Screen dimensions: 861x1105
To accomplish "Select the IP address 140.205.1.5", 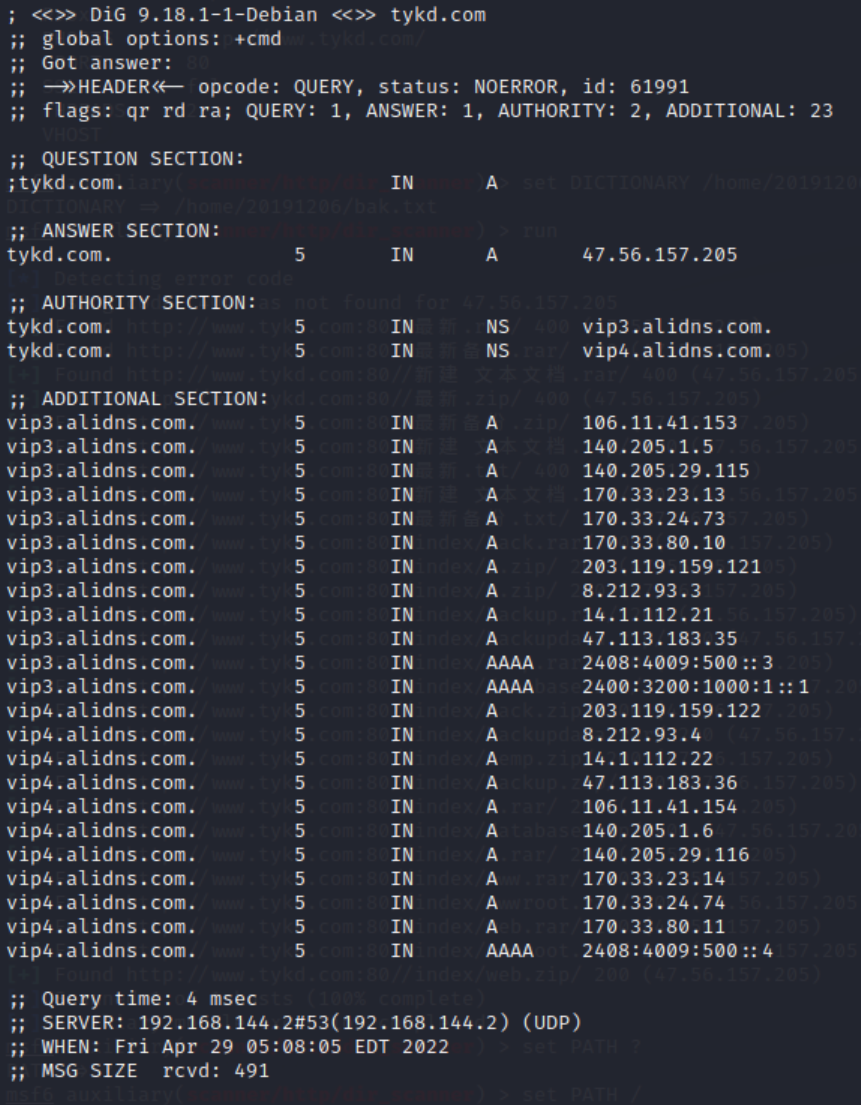I will point(648,447).
